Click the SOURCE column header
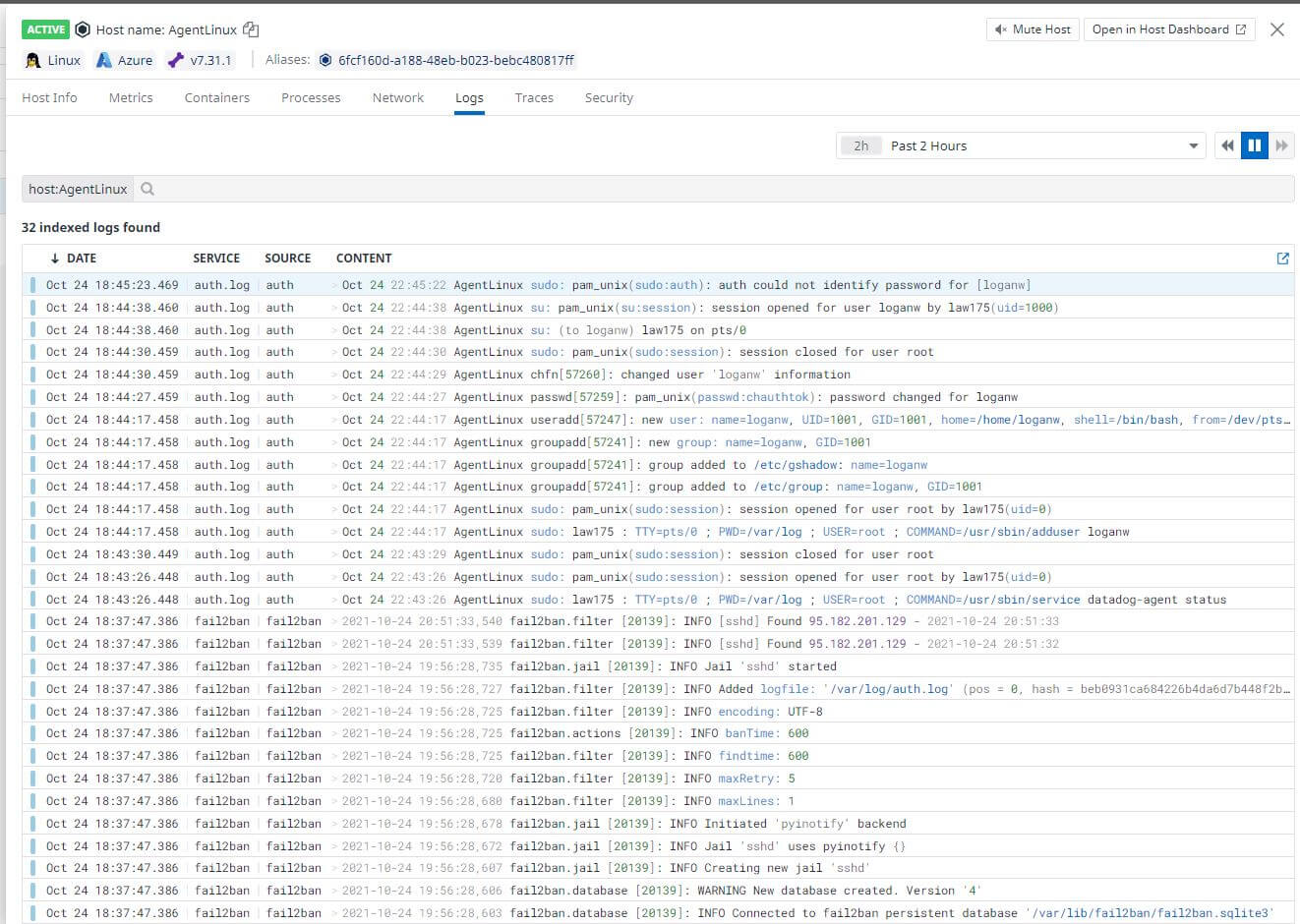1300x924 pixels. 287,258
